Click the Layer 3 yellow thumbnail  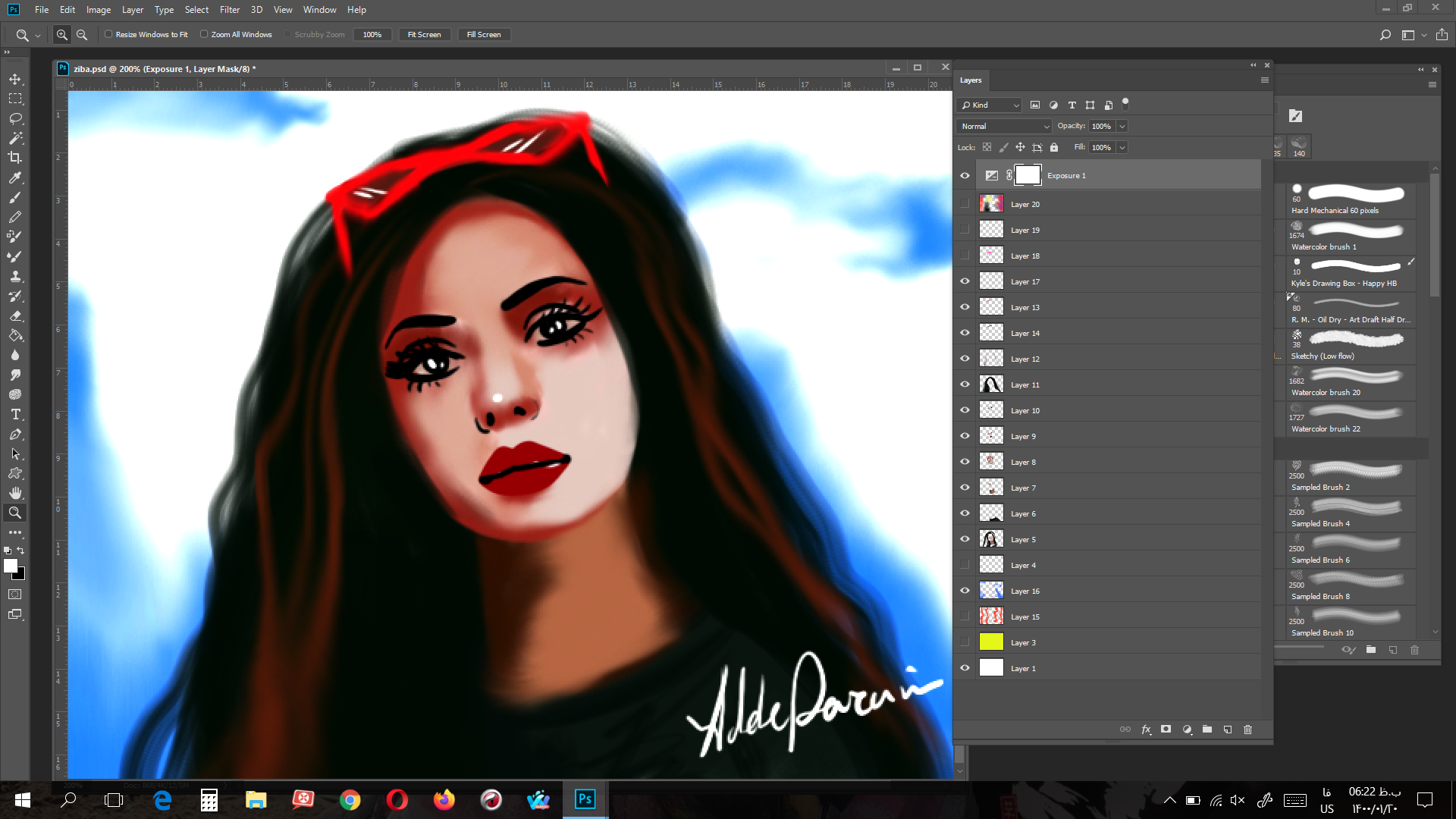[x=991, y=642]
